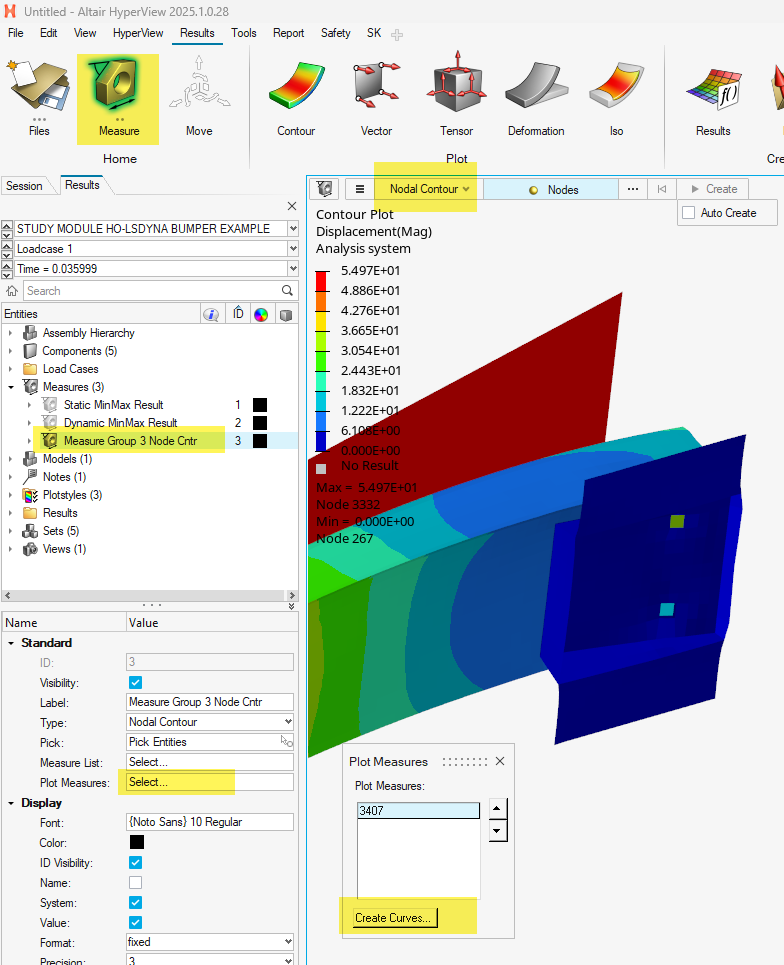Open the Nodal Contour dropdown in guide bar

tap(429, 189)
